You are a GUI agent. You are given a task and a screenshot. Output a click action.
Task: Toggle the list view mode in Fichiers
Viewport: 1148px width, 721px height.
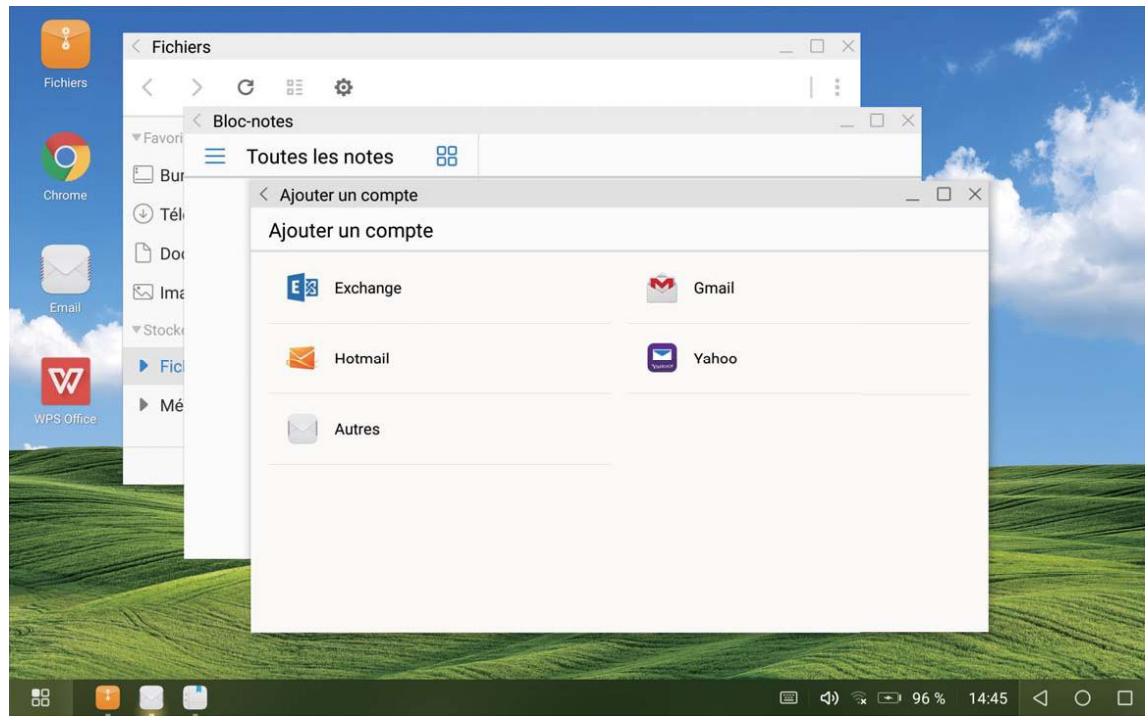point(294,88)
